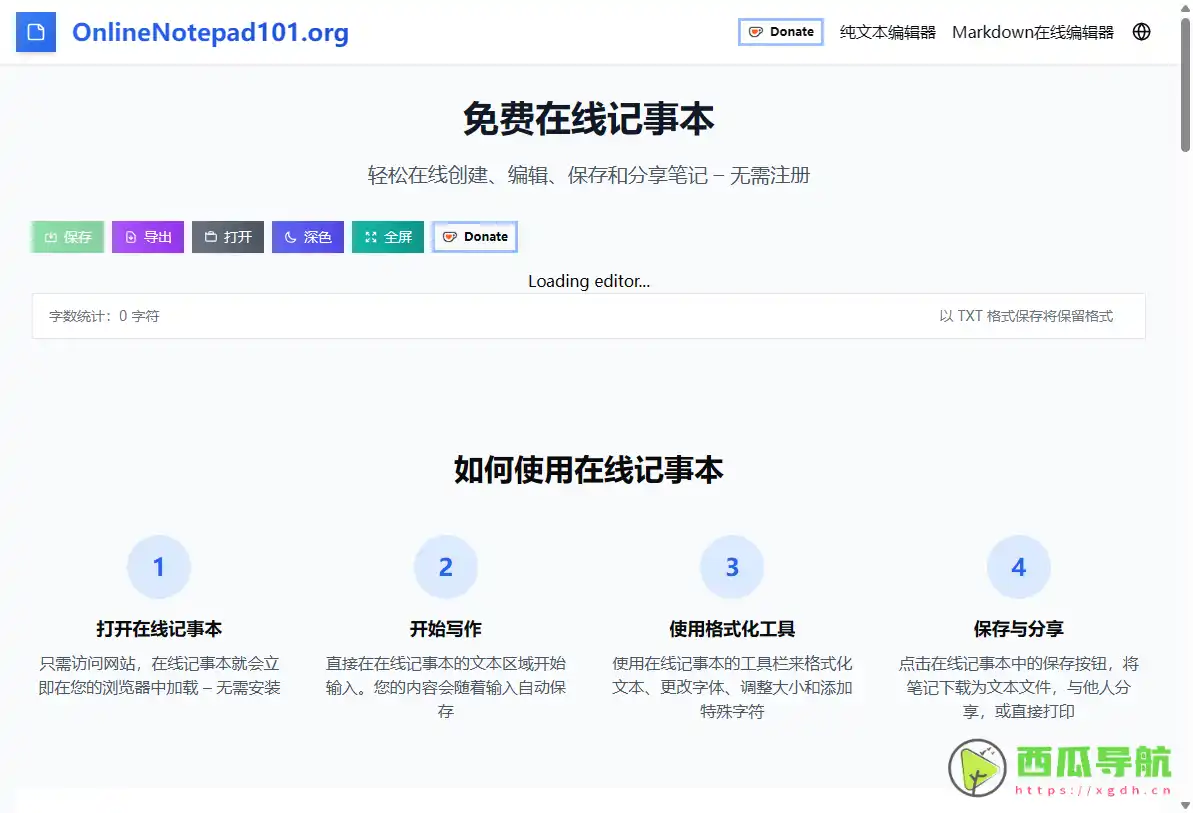Open the OnlineNotepad101.org home link

click(210, 32)
